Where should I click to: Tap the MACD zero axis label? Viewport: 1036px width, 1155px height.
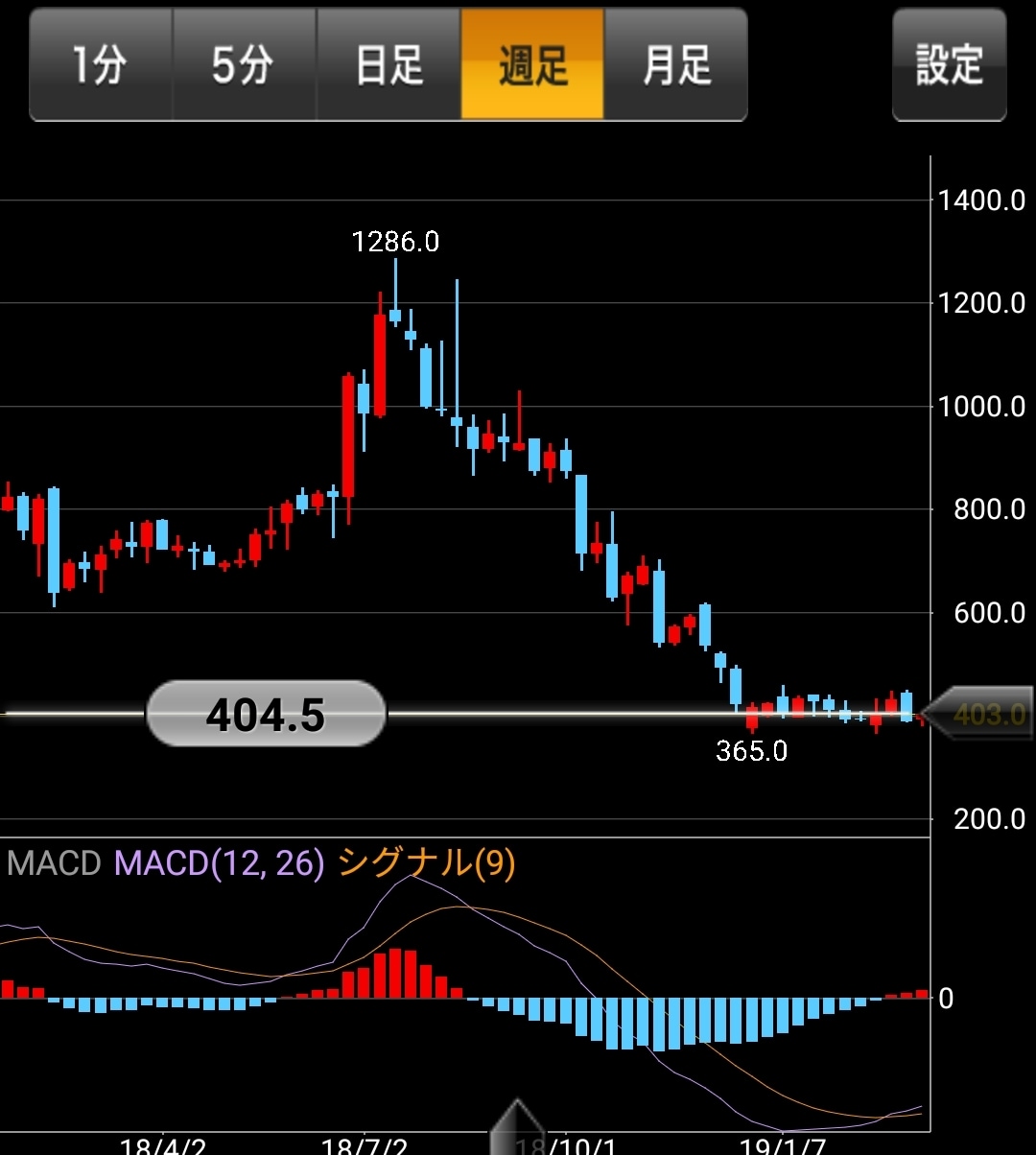[946, 999]
